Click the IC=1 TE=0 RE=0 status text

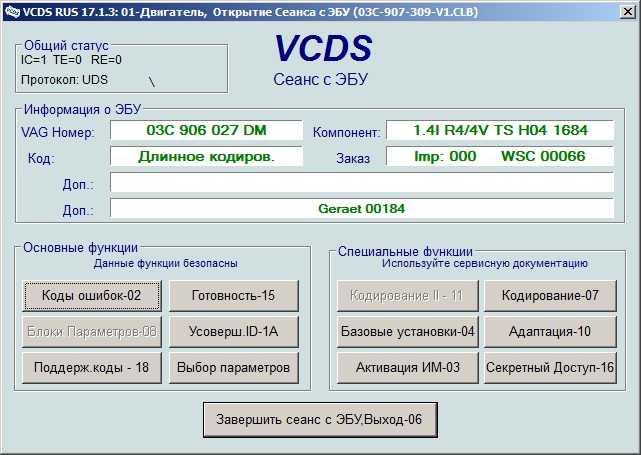(71, 60)
